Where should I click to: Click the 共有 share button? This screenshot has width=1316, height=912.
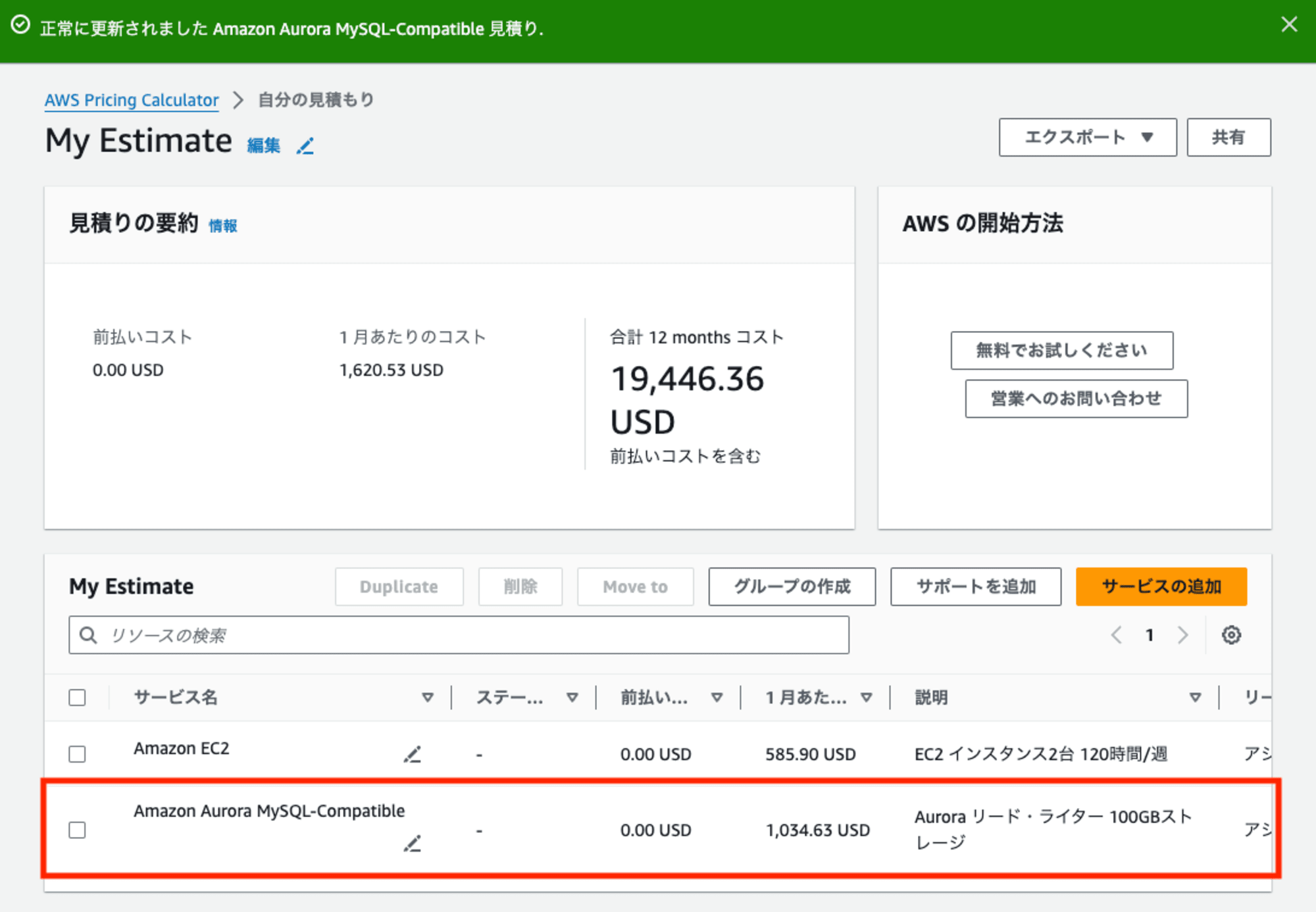(x=1228, y=138)
